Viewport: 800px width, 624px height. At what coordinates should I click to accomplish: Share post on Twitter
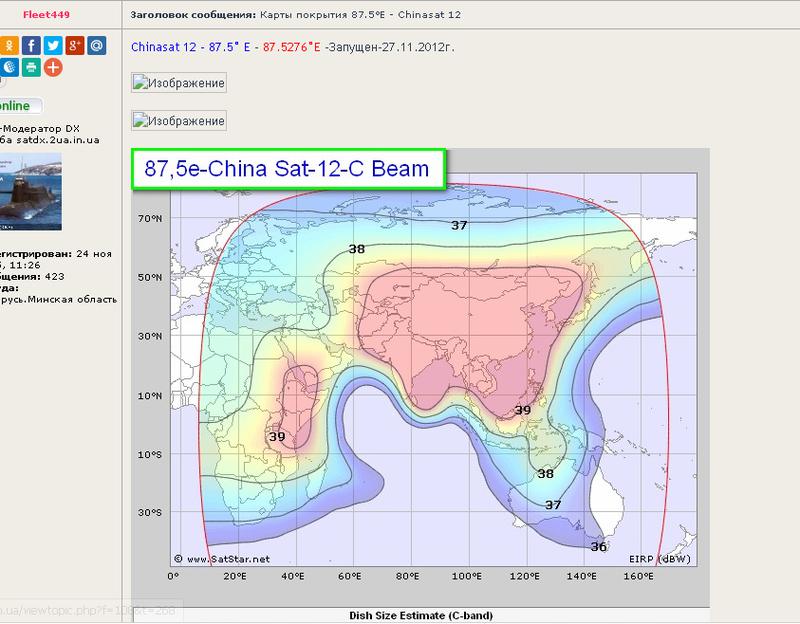[x=53, y=46]
